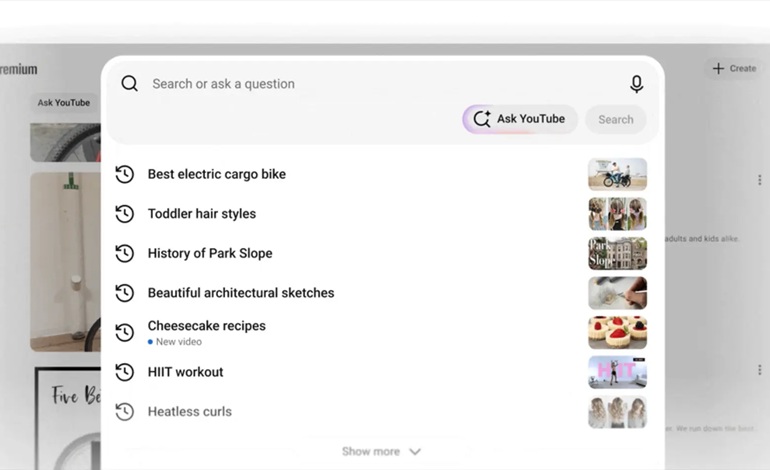Image resolution: width=770 pixels, height=470 pixels.
Task: Expand suggestions with Show more
Action: coord(381,451)
